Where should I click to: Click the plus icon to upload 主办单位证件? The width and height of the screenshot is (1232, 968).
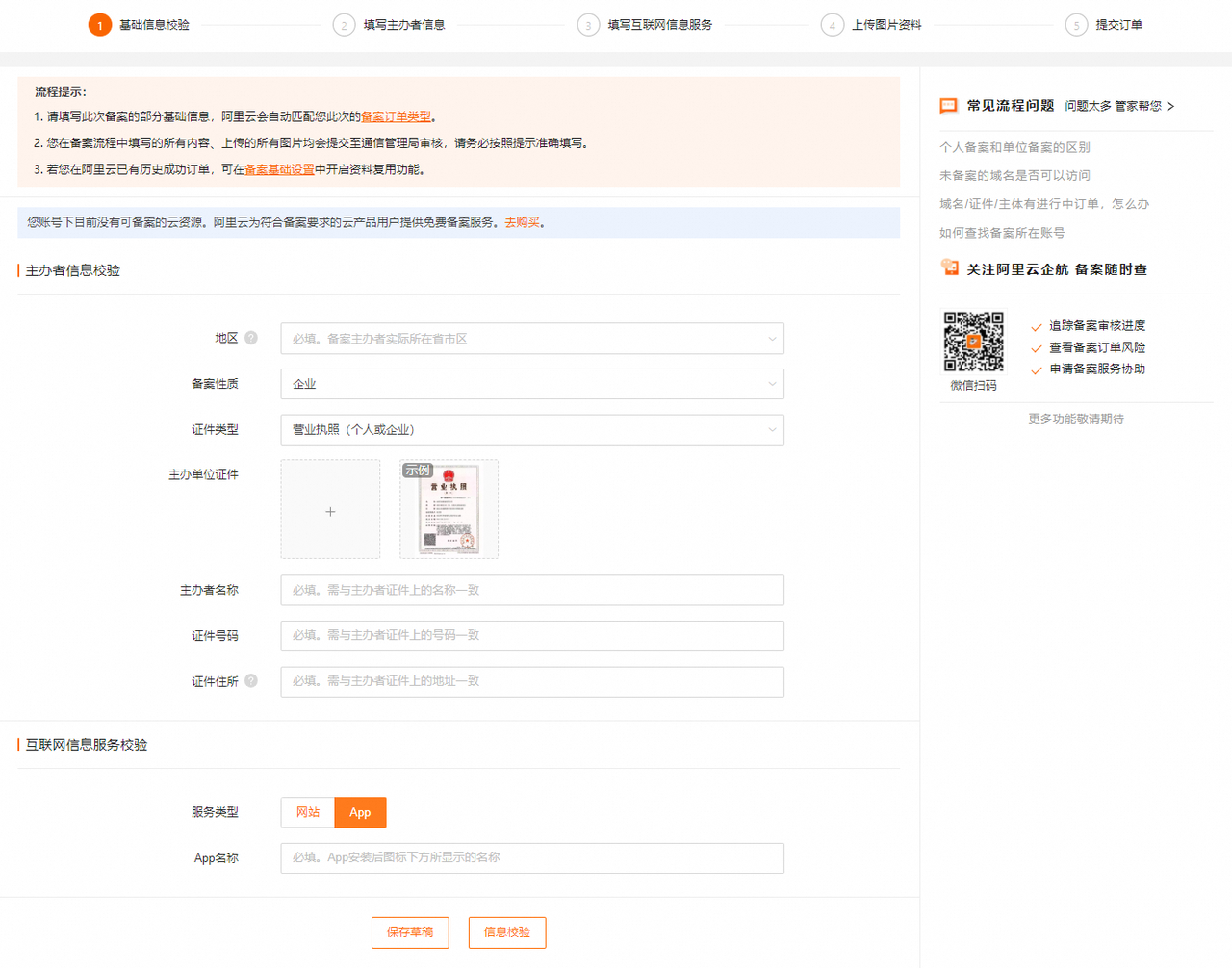330,511
